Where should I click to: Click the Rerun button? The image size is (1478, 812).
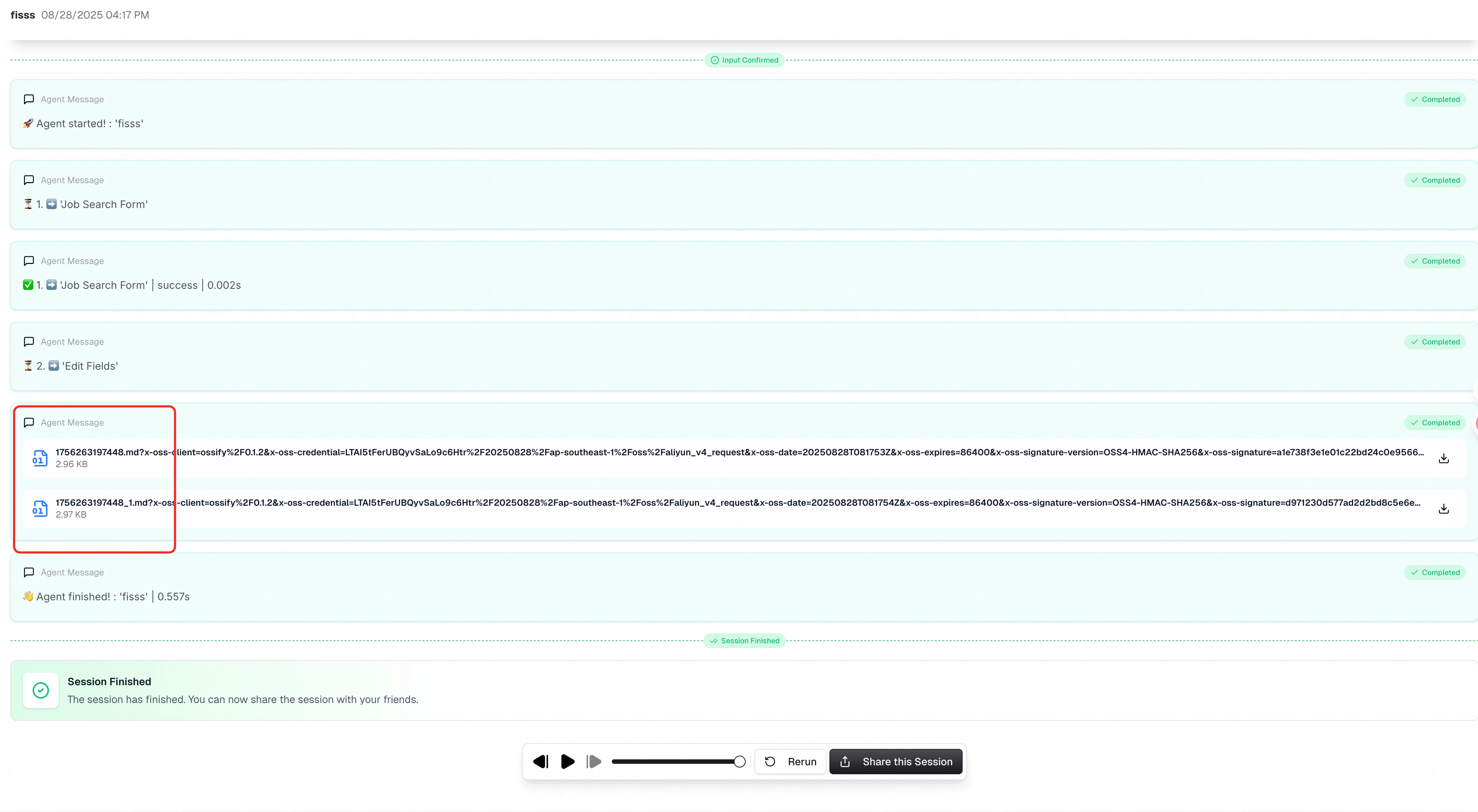(x=791, y=762)
